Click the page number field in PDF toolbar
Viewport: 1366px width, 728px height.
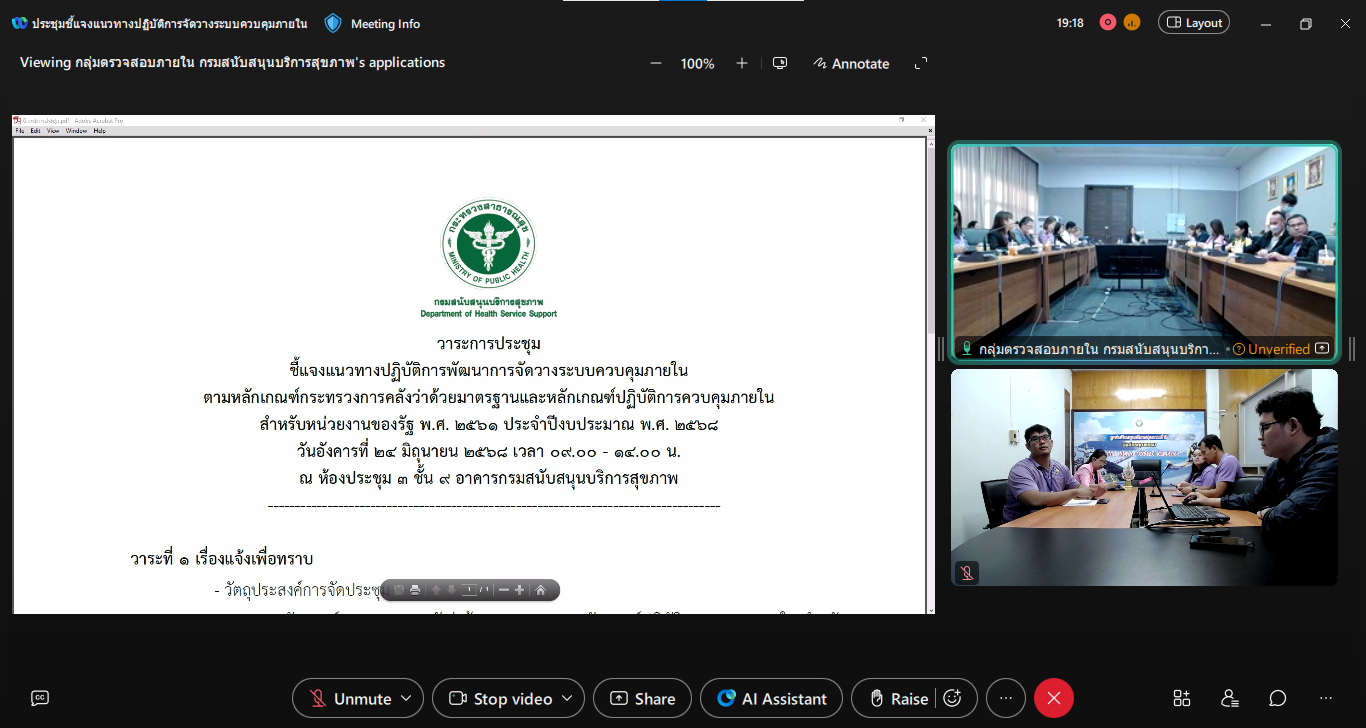click(470, 590)
